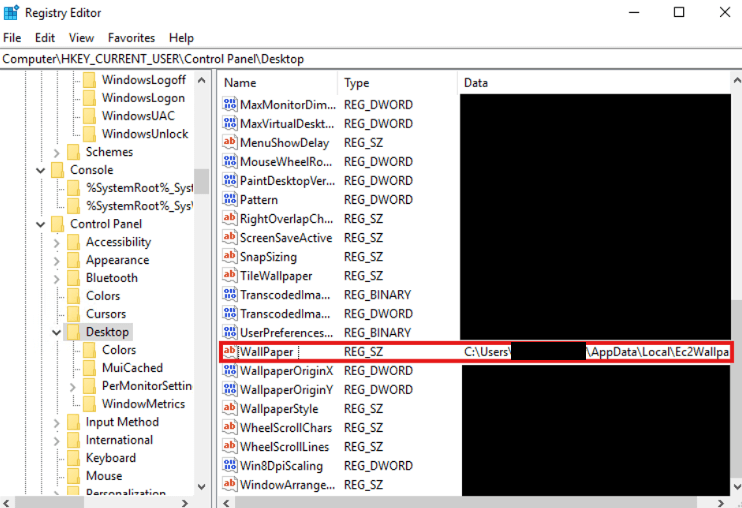The image size is (742, 508).
Task: Select the WallPaper string value icon
Action: (x=229, y=351)
